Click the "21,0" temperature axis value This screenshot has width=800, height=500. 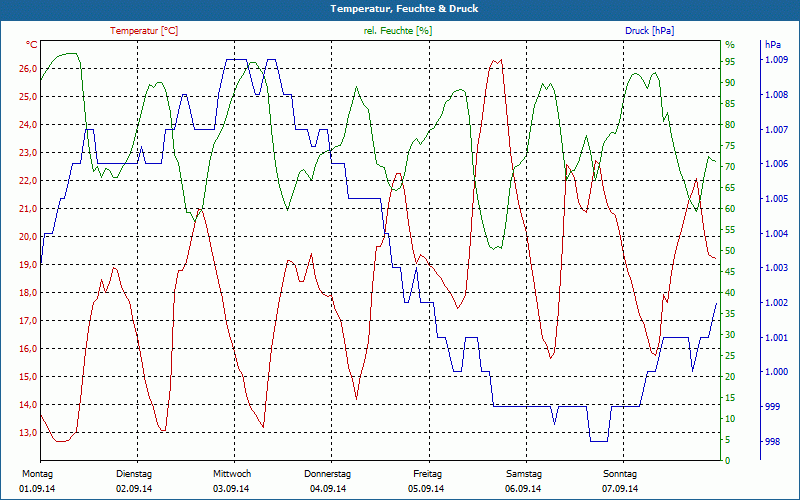(28, 209)
